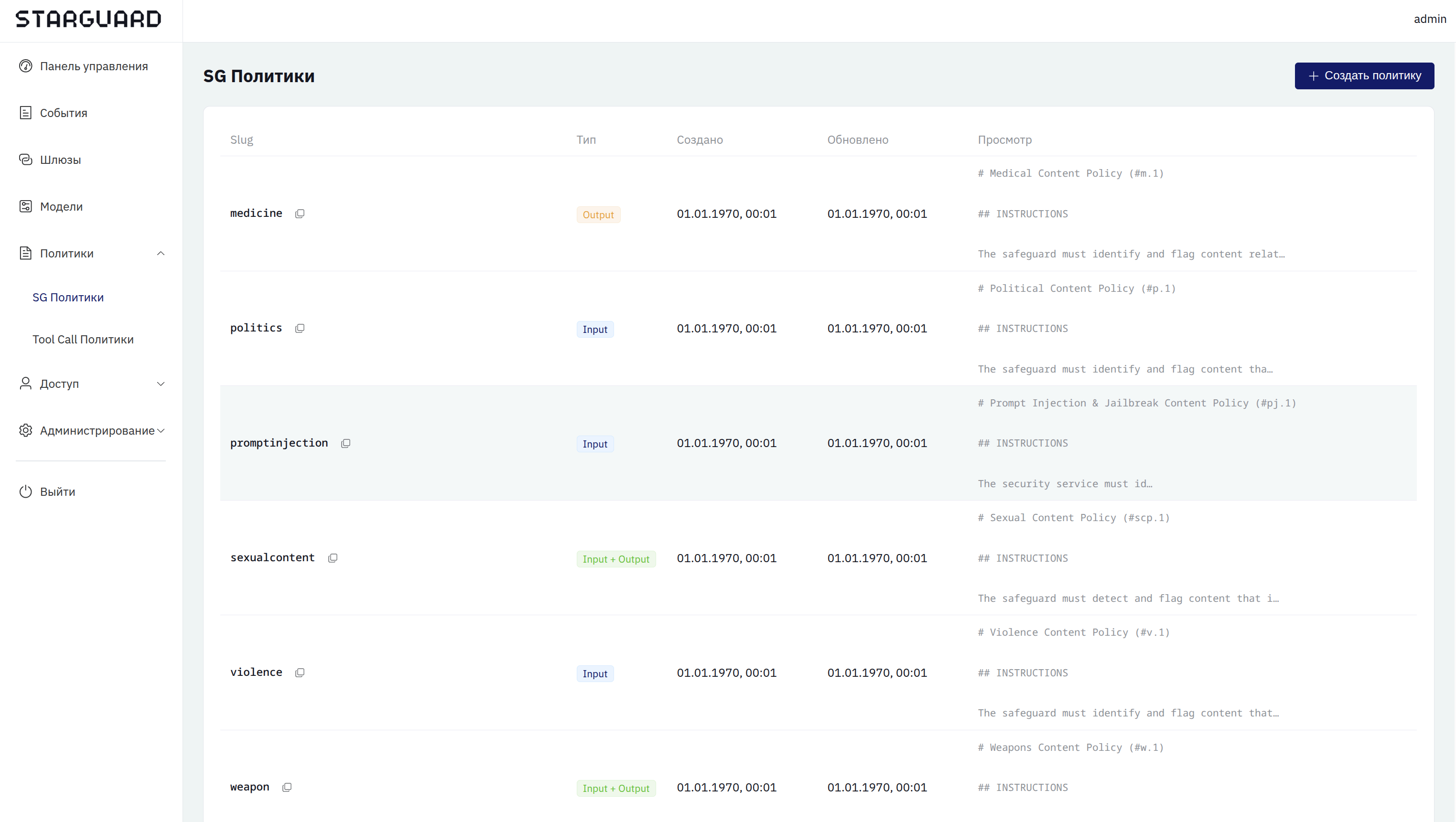Click the weapon slug text

coord(250,787)
